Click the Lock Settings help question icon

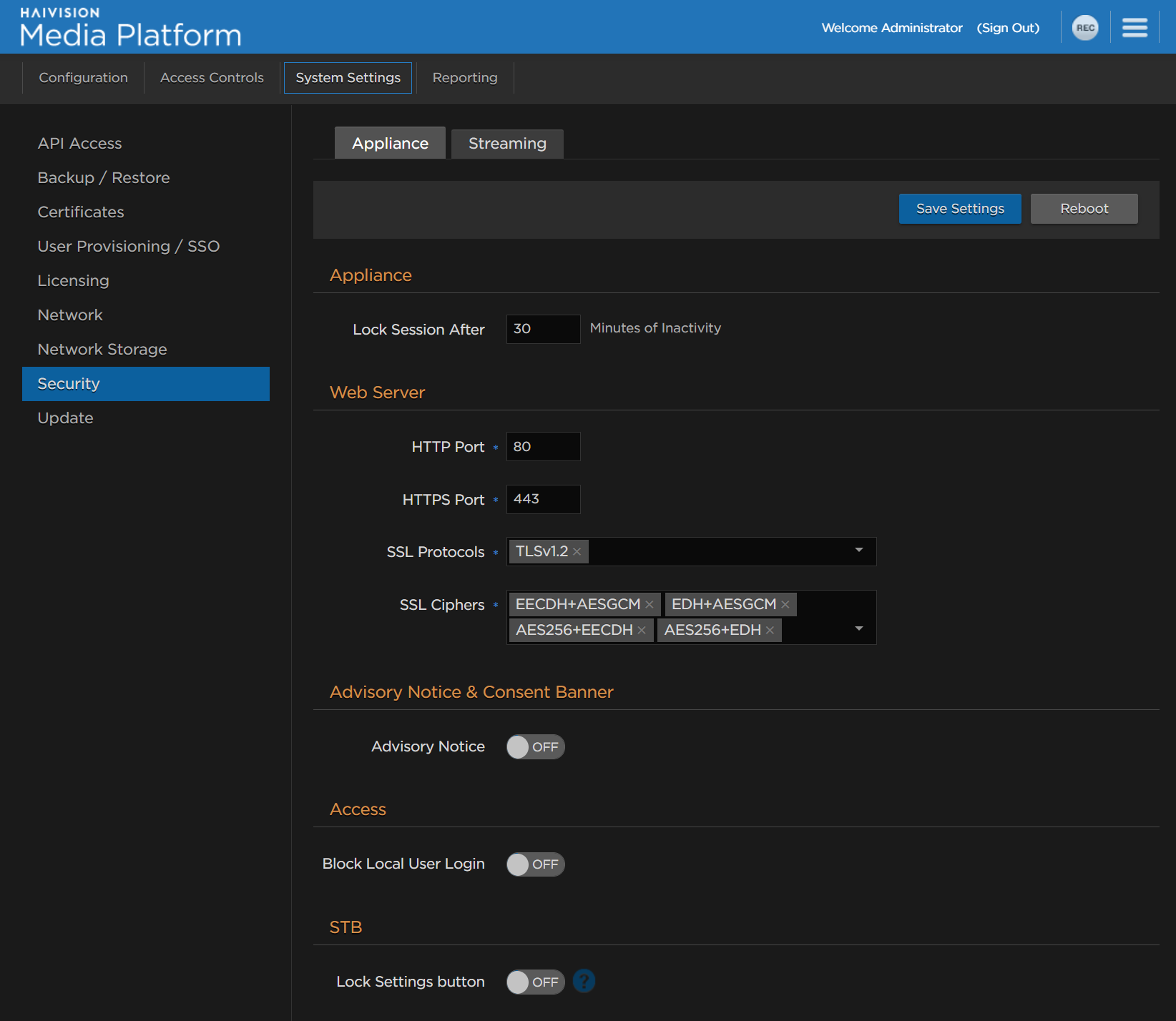[x=584, y=981]
